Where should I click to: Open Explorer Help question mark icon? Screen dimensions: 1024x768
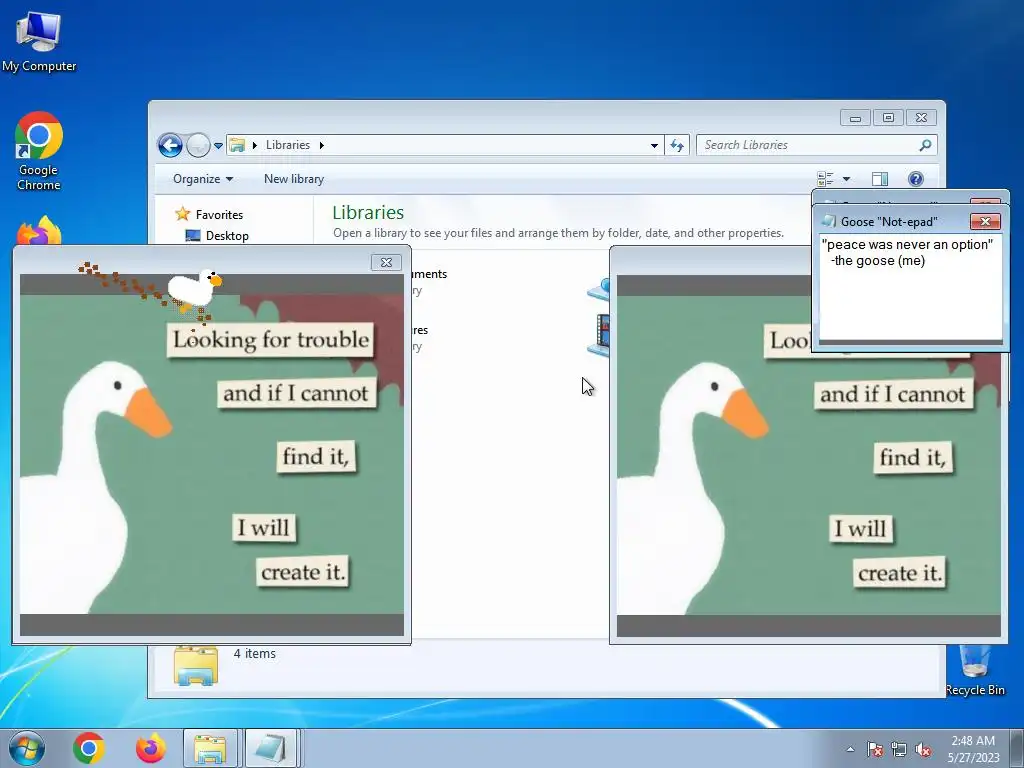[x=916, y=179]
